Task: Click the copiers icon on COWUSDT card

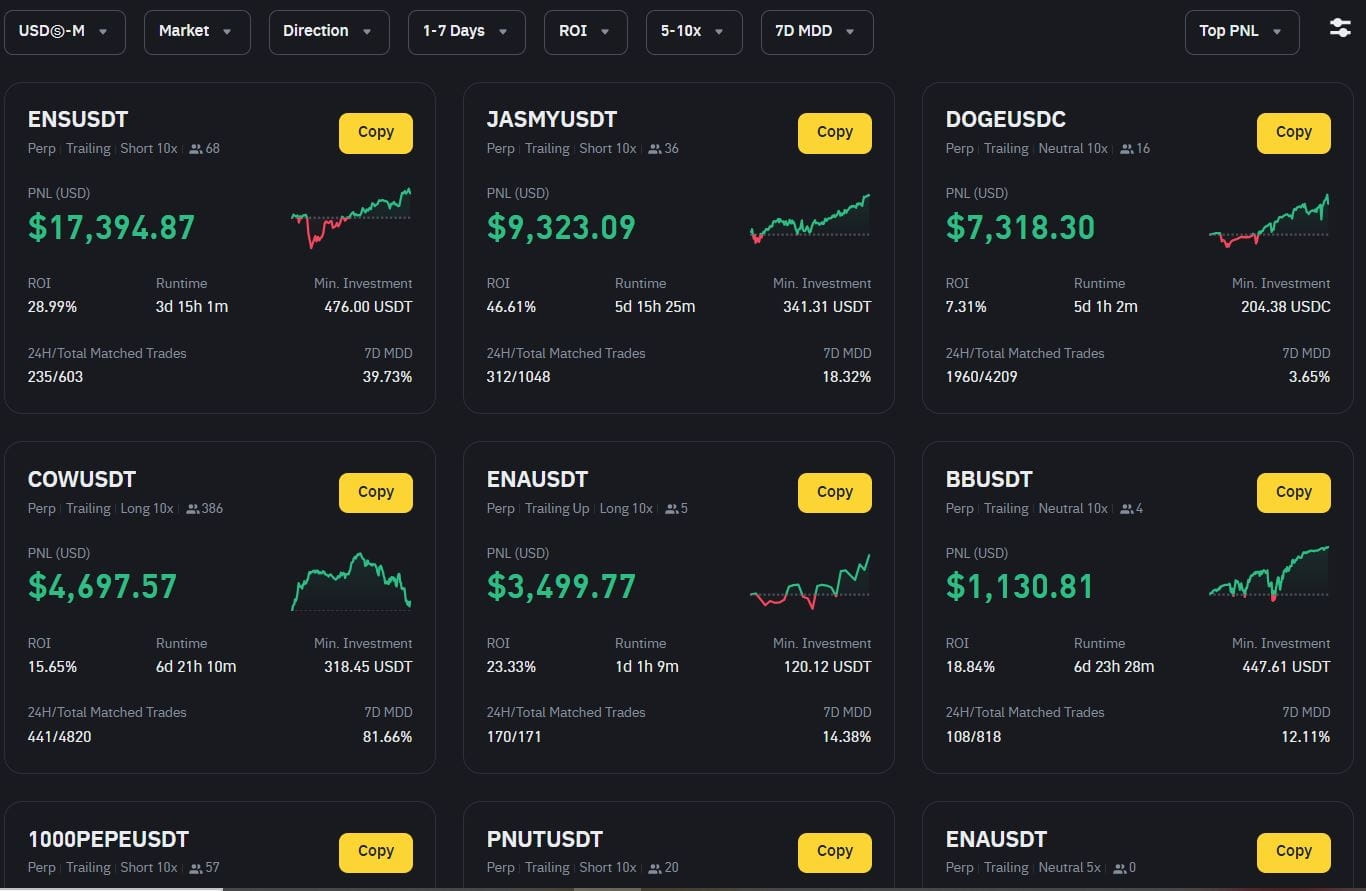Action: coord(193,509)
